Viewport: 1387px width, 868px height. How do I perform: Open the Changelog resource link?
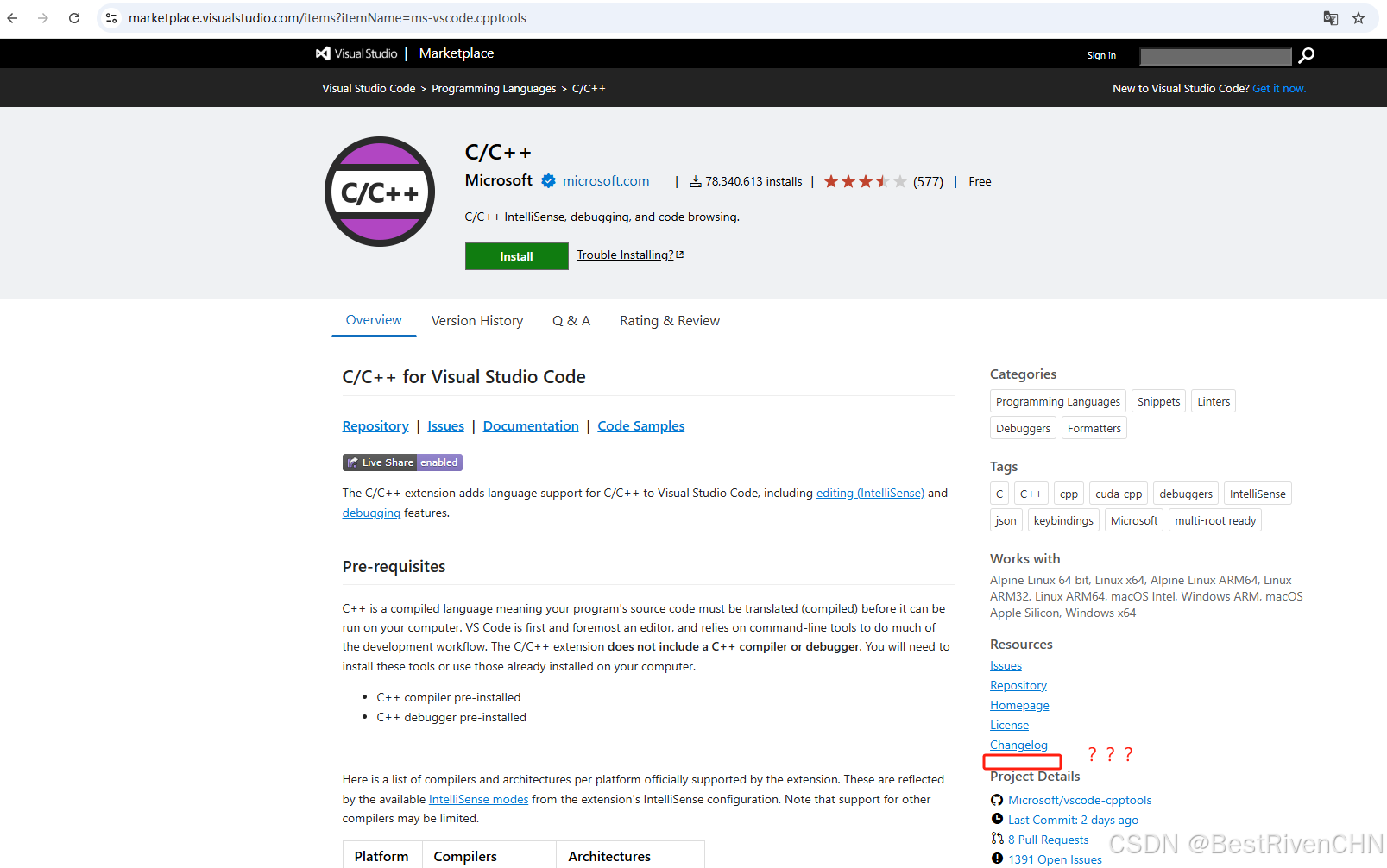1018,745
